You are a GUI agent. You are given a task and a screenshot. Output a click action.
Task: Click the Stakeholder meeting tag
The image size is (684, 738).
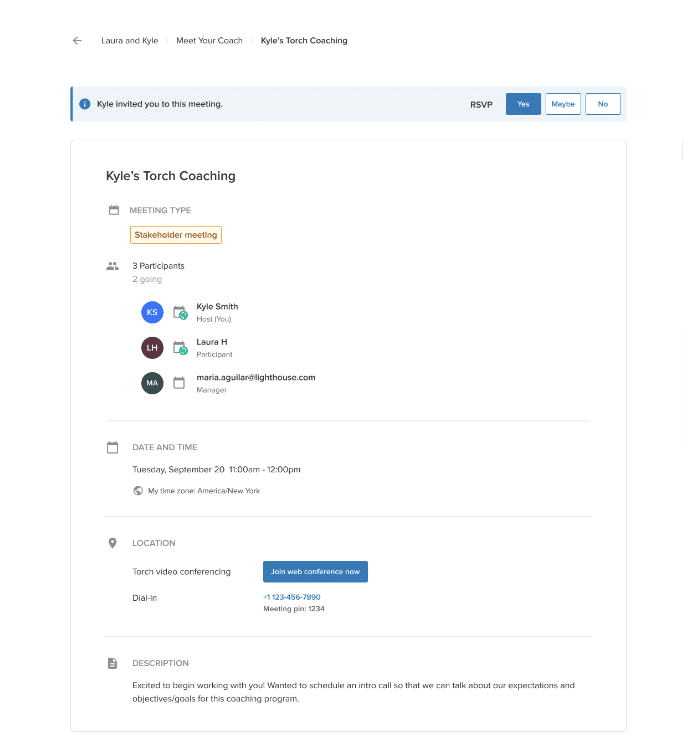click(x=175, y=235)
